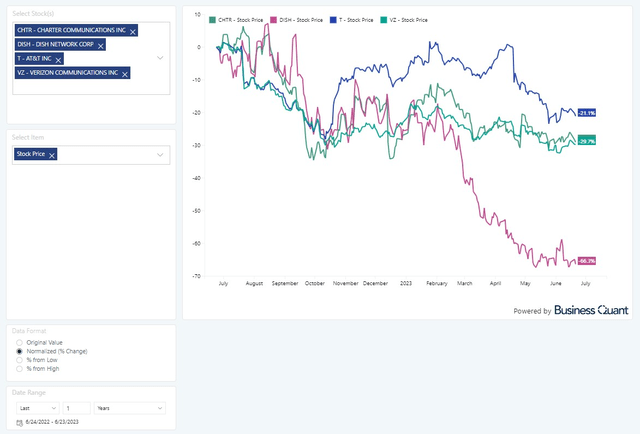Remove the Stock Price item tag
This screenshot has width=640, height=434.
click(51, 156)
